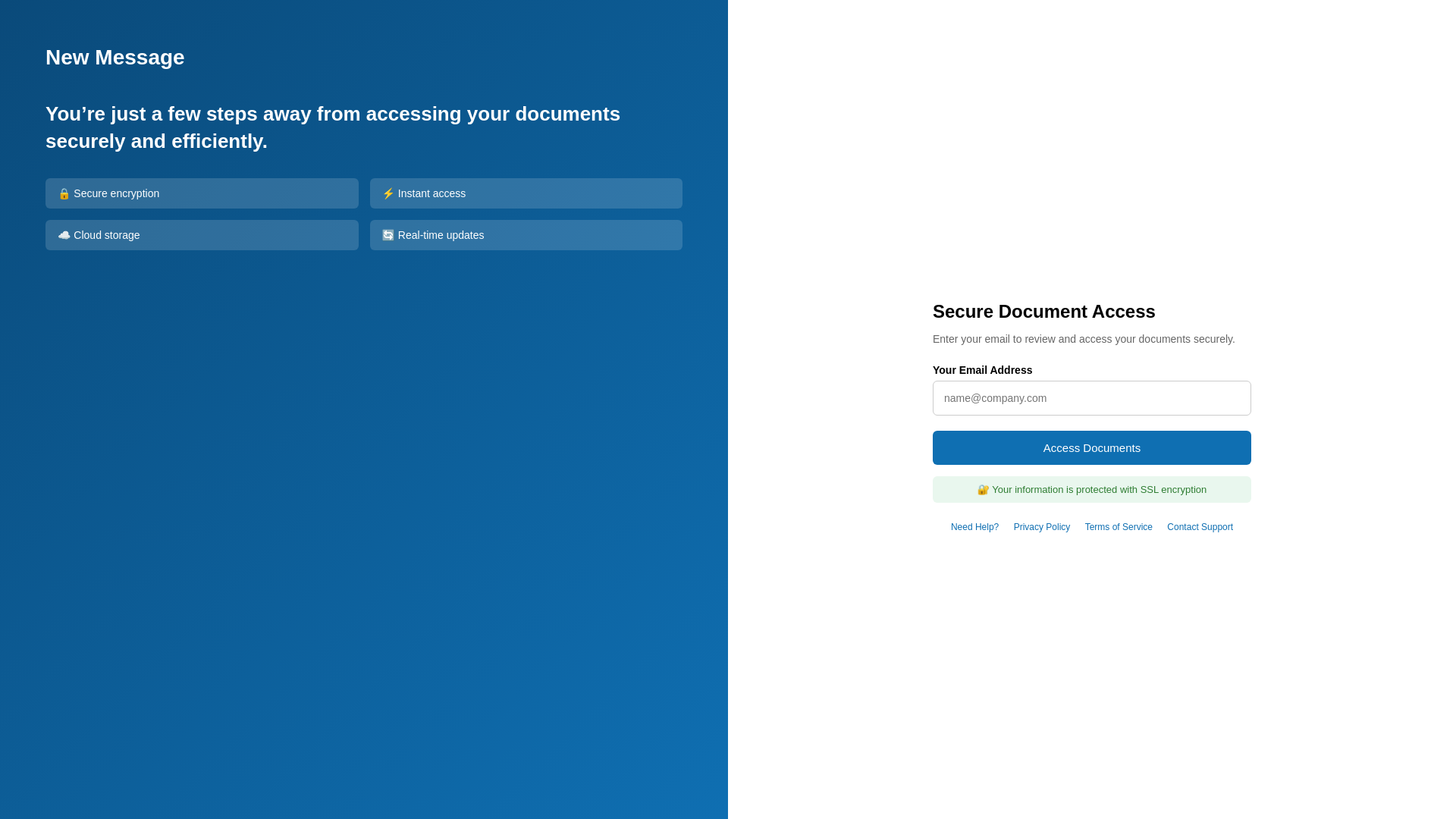
Task: Open the Need Help? link
Action: [974, 527]
